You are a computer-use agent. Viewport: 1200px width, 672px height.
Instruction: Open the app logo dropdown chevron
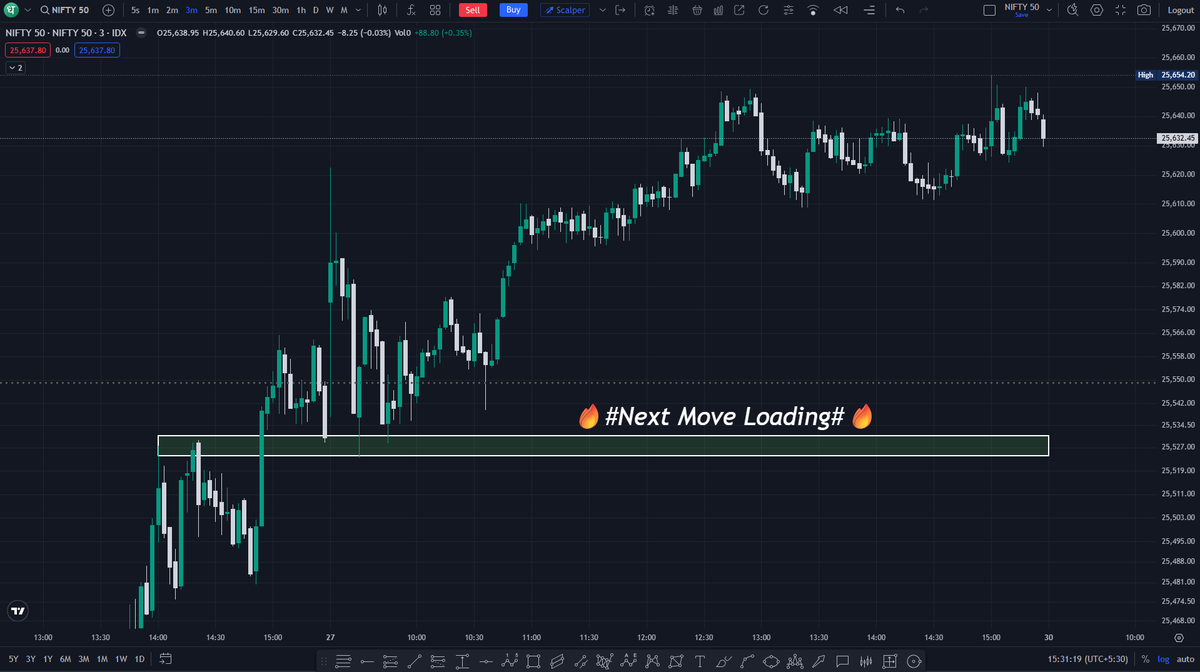click(26, 10)
